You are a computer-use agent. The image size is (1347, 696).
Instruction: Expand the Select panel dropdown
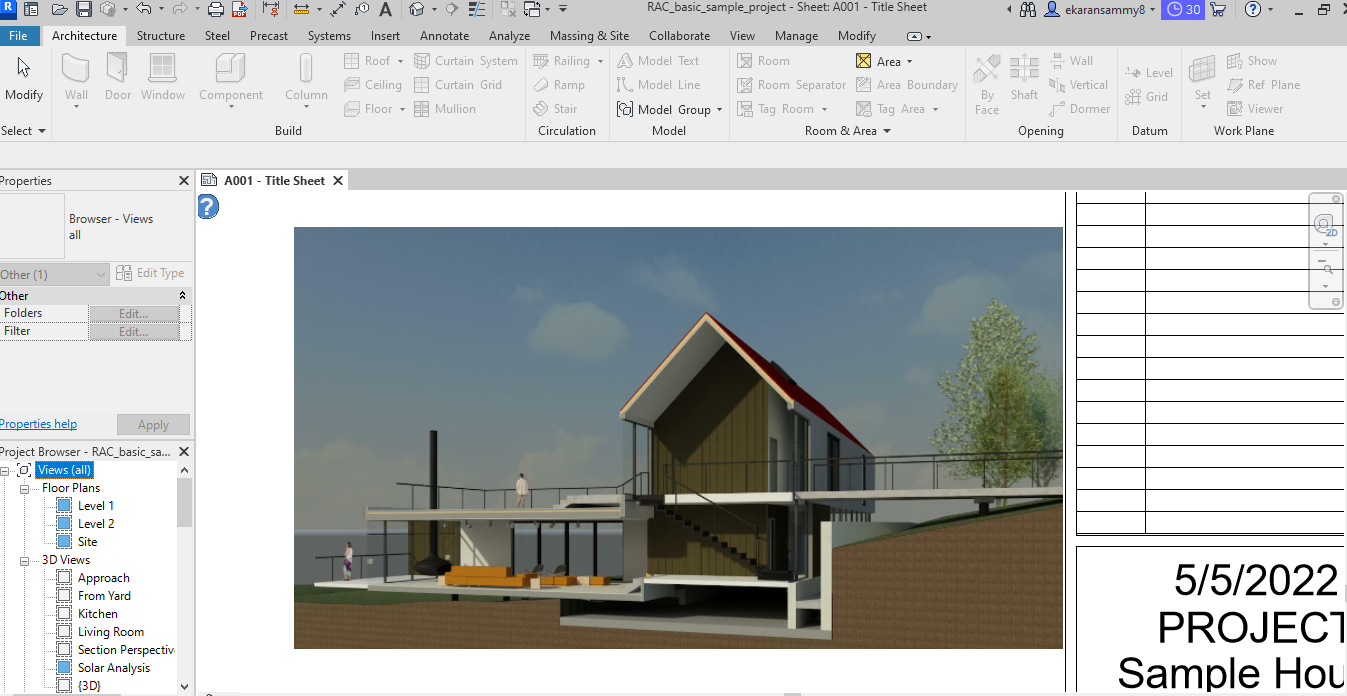point(42,131)
